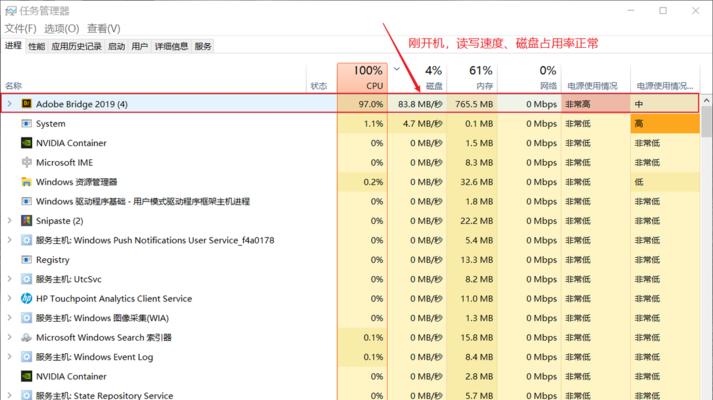Open the 文件(F) menu
Viewport: 713px width, 400px height.
[x=20, y=29]
